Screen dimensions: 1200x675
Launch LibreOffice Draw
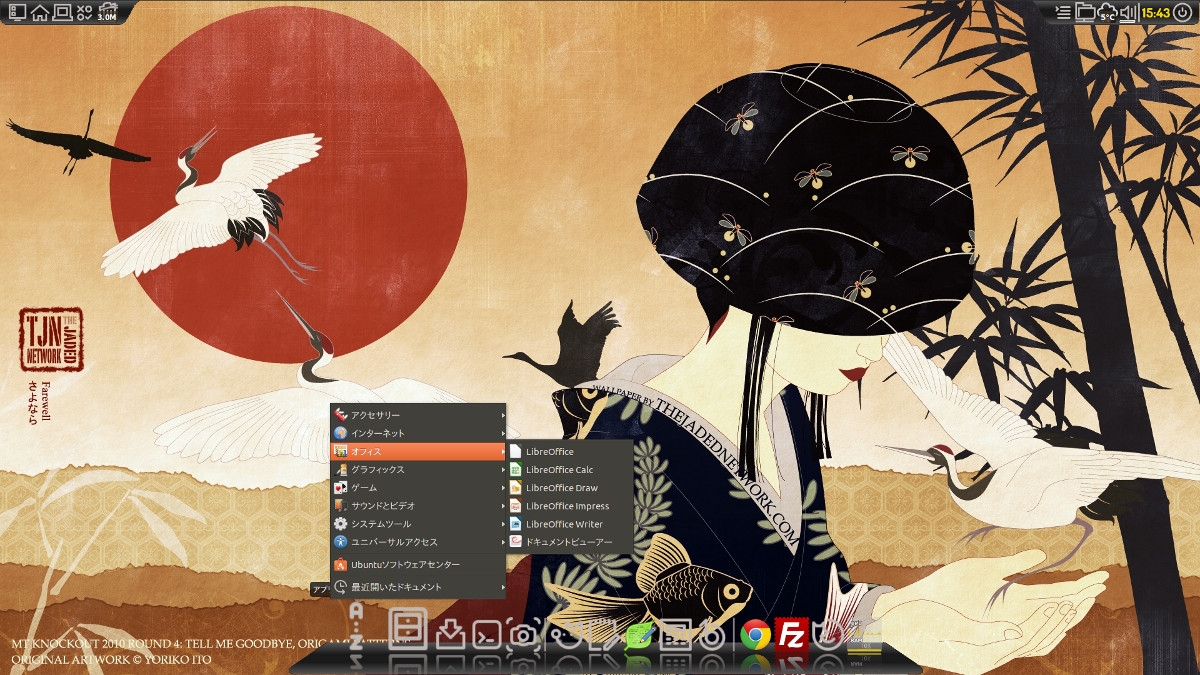pyautogui.click(x=571, y=488)
